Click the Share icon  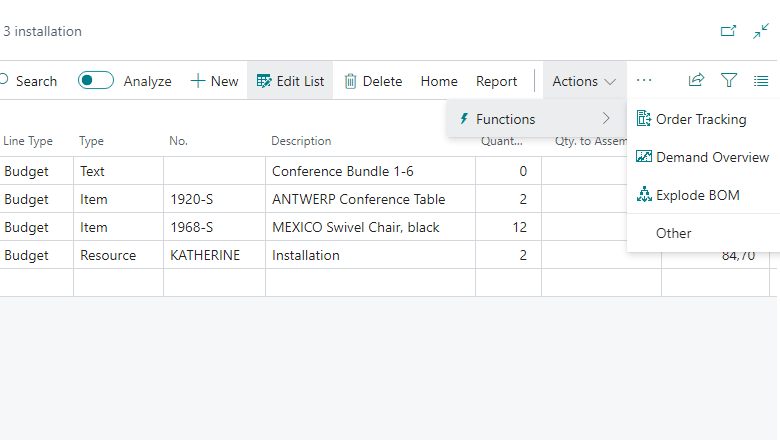pos(697,81)
